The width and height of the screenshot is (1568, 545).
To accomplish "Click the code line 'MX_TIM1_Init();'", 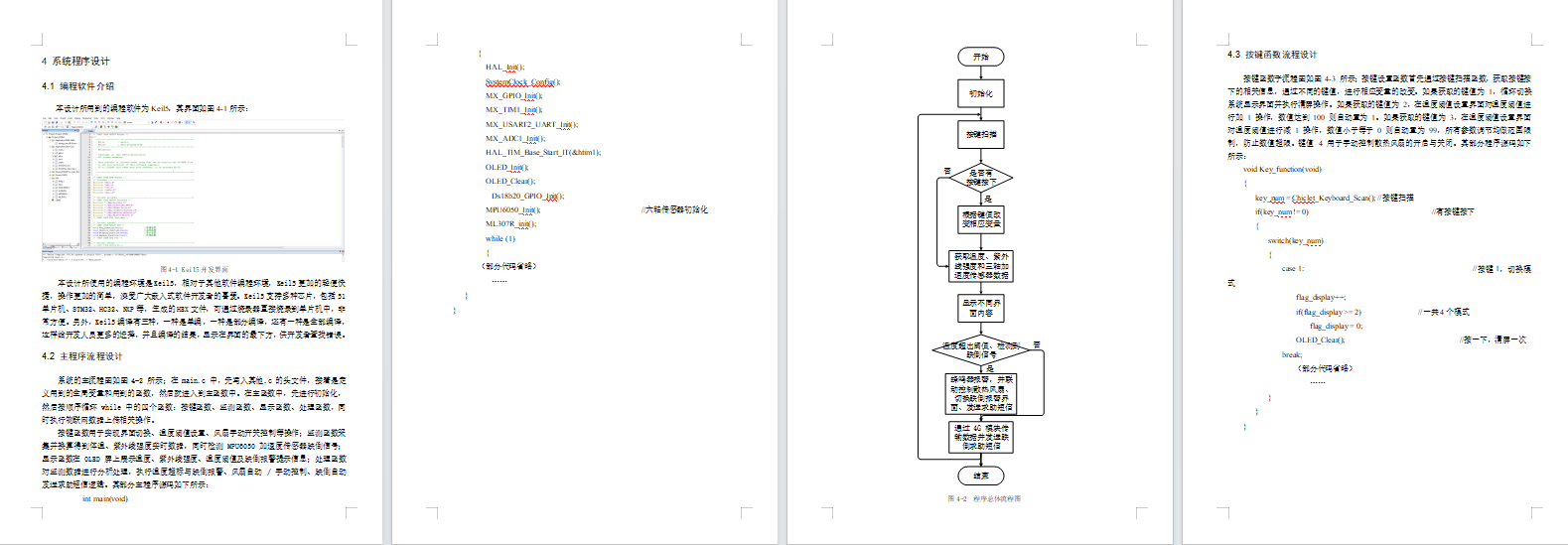I will 513,110.
